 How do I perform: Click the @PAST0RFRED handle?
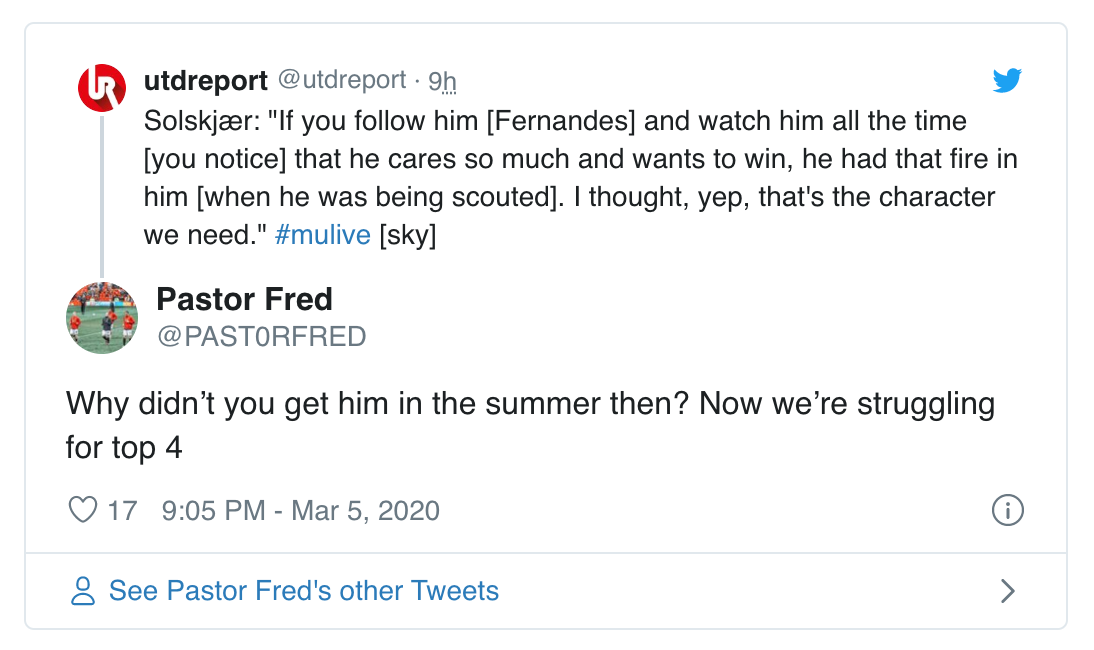point(261,337)
